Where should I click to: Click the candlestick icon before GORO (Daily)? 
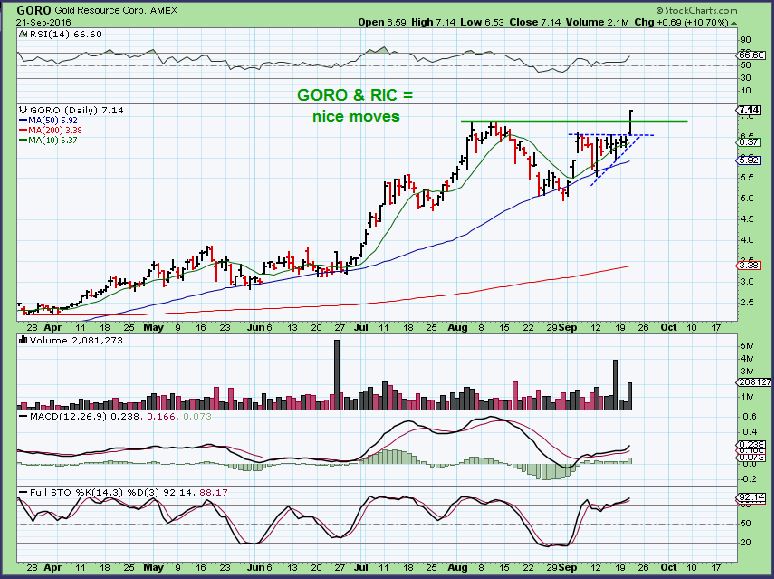point(21,110)
